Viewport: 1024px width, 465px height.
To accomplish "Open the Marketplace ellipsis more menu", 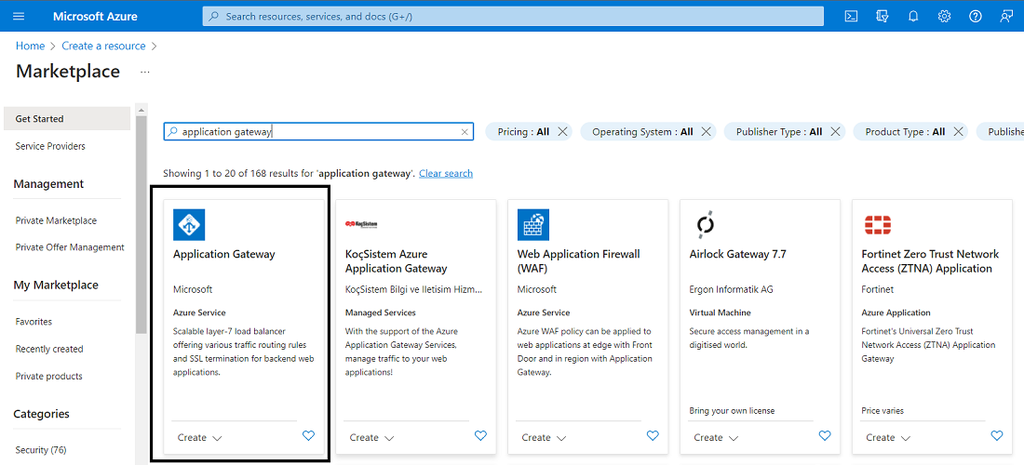I will 145,72.
